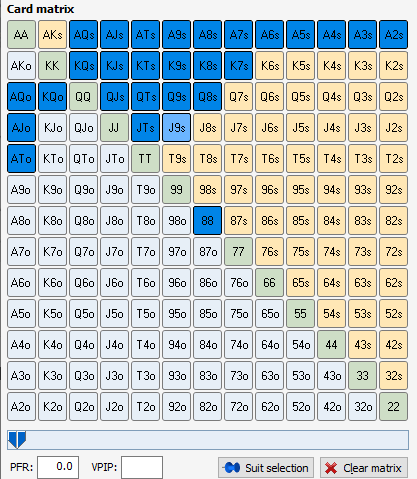Deselect the AQo hand cell
Viewport: 417px width, 479px height.
point(21,97)
